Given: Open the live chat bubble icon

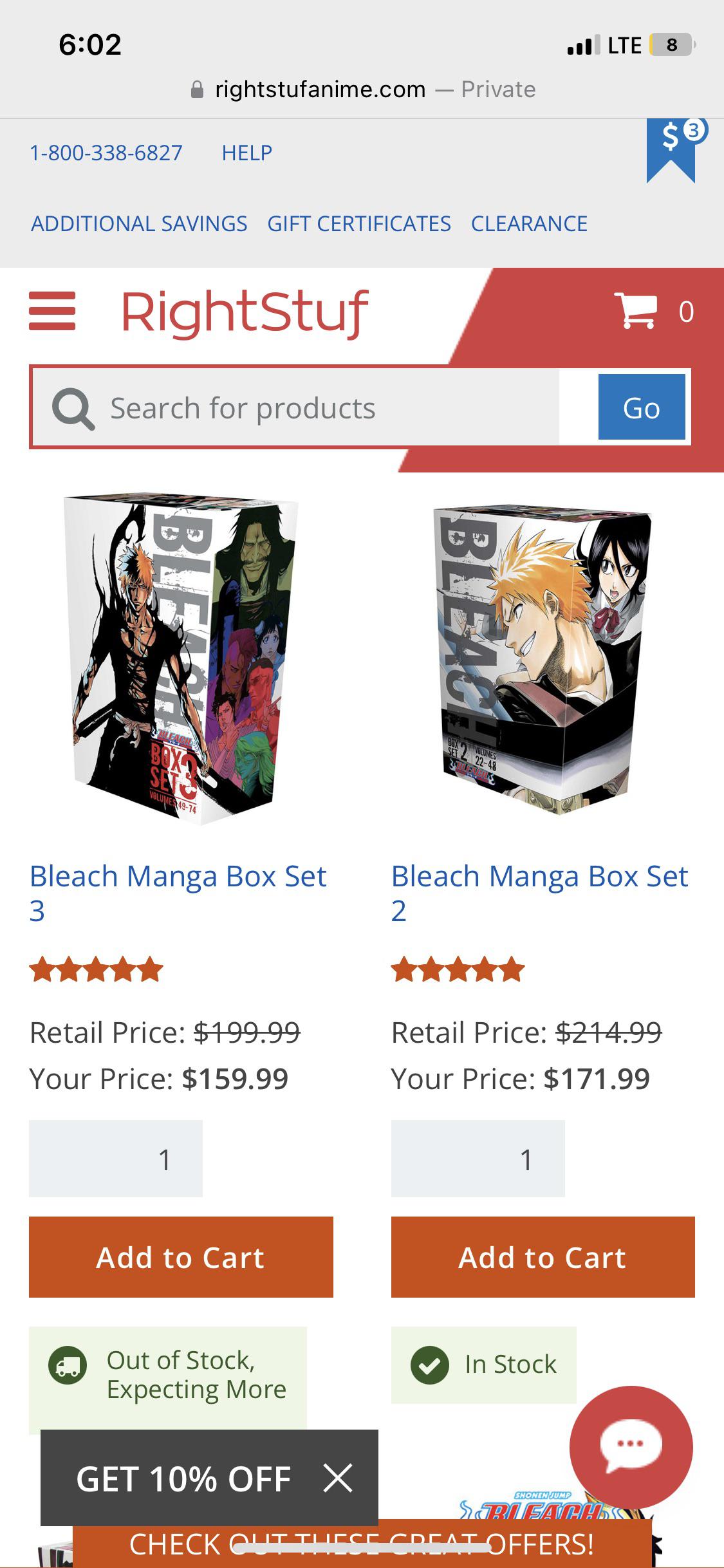Looking at the screenshot, I should (x=631, y=1447).
